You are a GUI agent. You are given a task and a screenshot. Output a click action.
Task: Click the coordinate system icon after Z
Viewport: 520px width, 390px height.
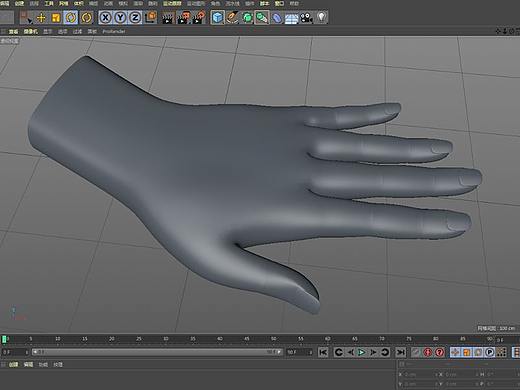151,17
